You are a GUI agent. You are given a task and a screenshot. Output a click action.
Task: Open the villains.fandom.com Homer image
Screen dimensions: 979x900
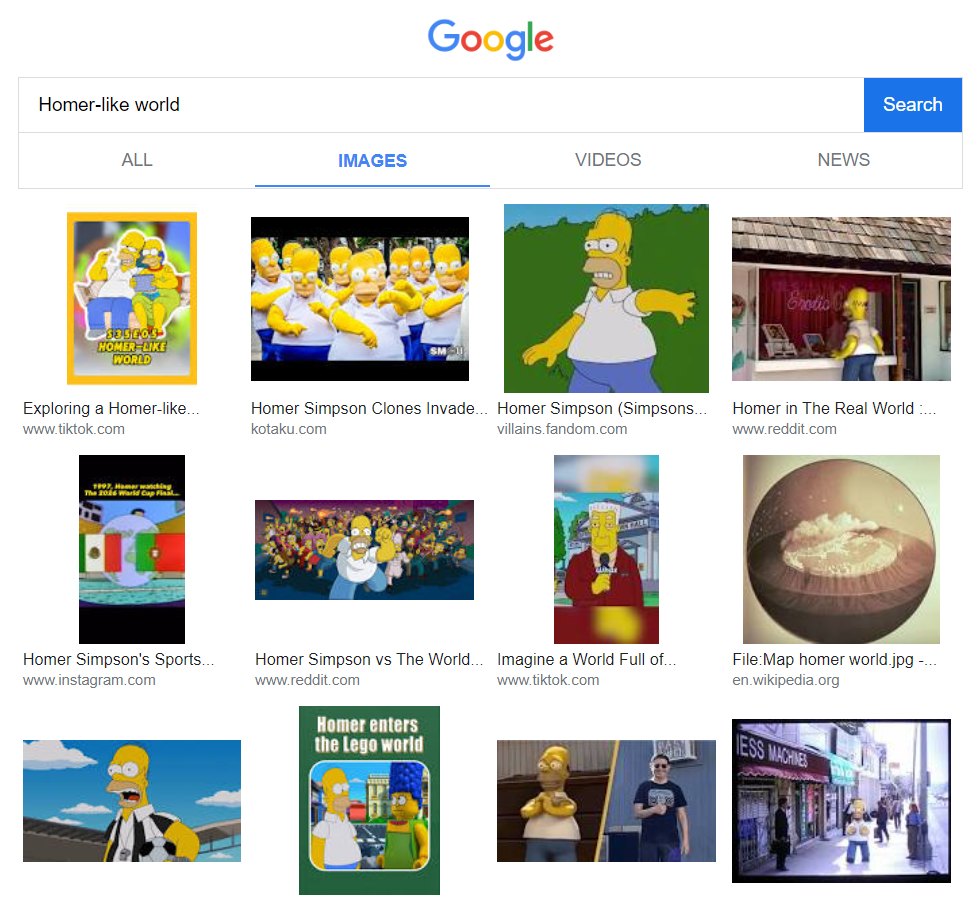(606, 298)
